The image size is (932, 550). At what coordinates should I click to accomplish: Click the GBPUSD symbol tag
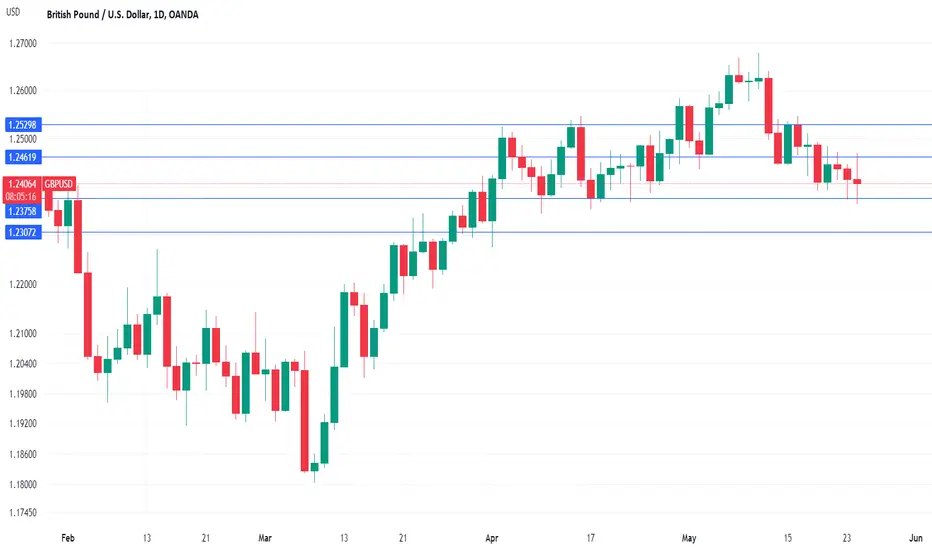point(59,184)
